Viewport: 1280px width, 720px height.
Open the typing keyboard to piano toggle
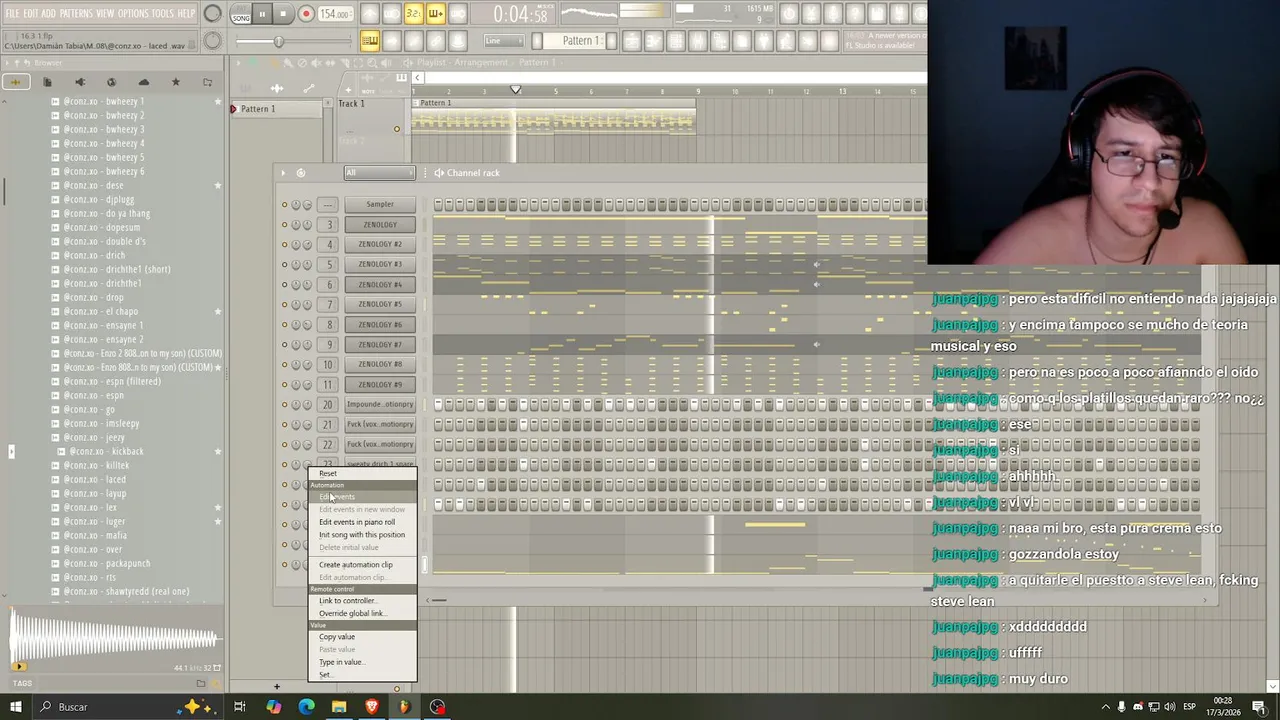coord(370,41)
